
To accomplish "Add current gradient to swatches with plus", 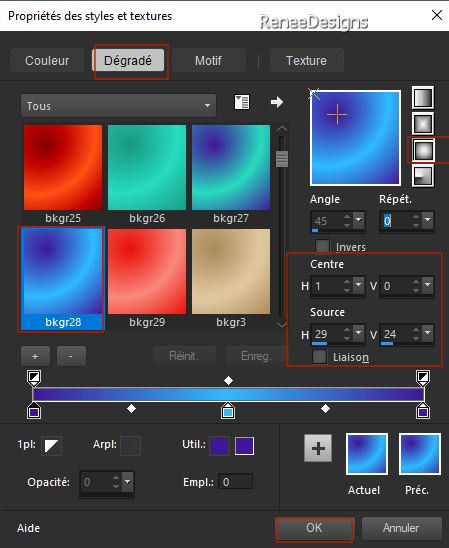I will [318, 448].
